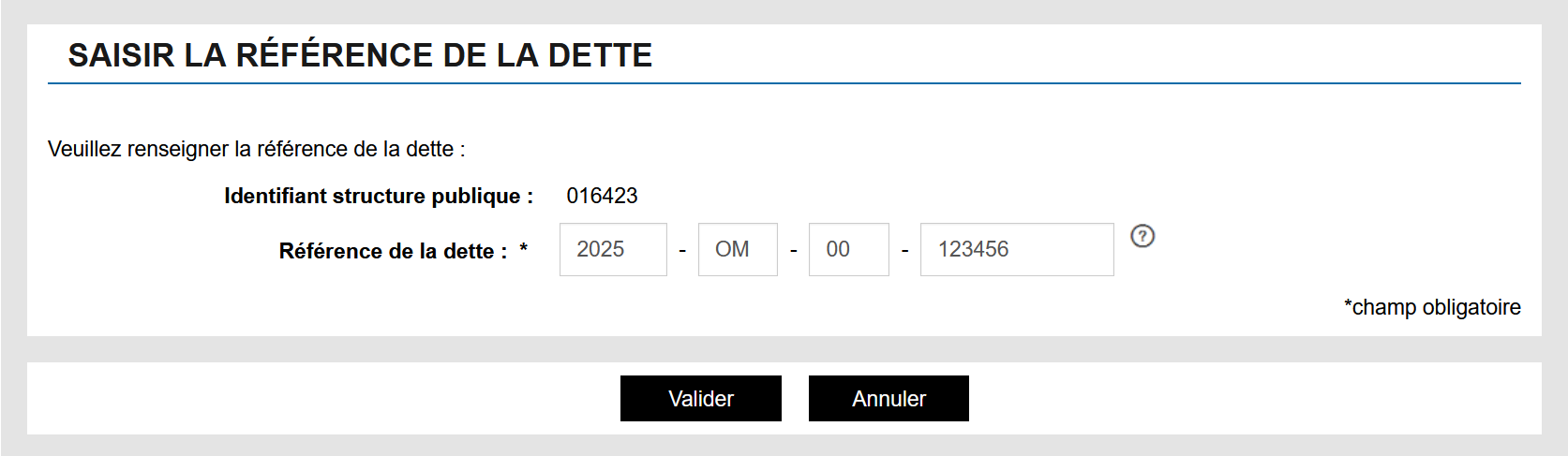
Task: Select the OM reference code field
Action: click(738, 249)
